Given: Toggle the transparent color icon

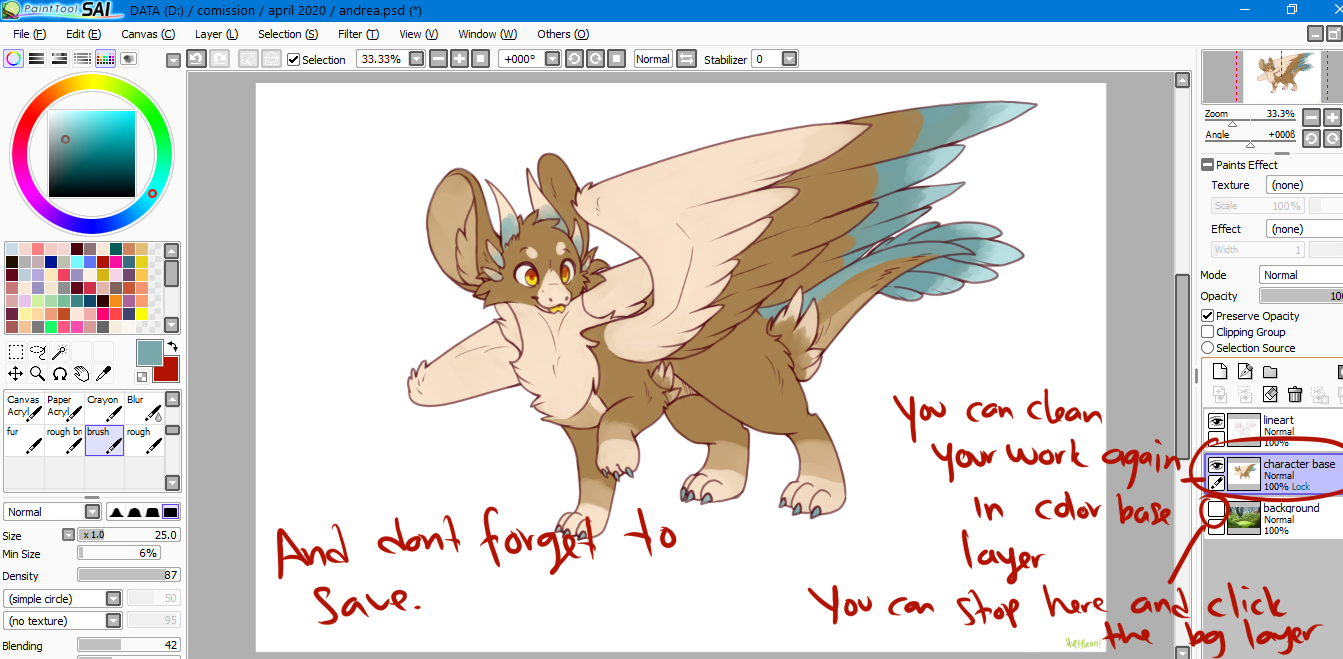Looking at the screenshot, I should point(142,377).
